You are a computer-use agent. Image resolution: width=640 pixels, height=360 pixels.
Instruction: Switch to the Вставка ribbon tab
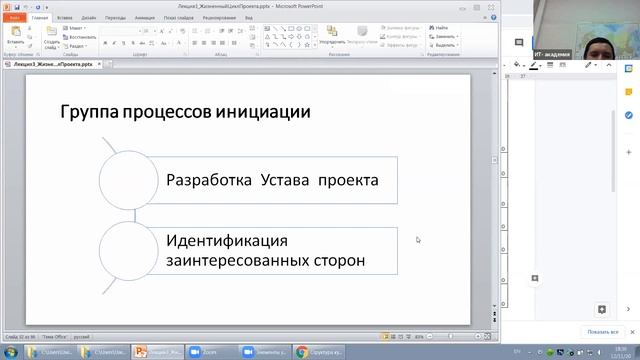pyautogui.click(x=64, y=18)
